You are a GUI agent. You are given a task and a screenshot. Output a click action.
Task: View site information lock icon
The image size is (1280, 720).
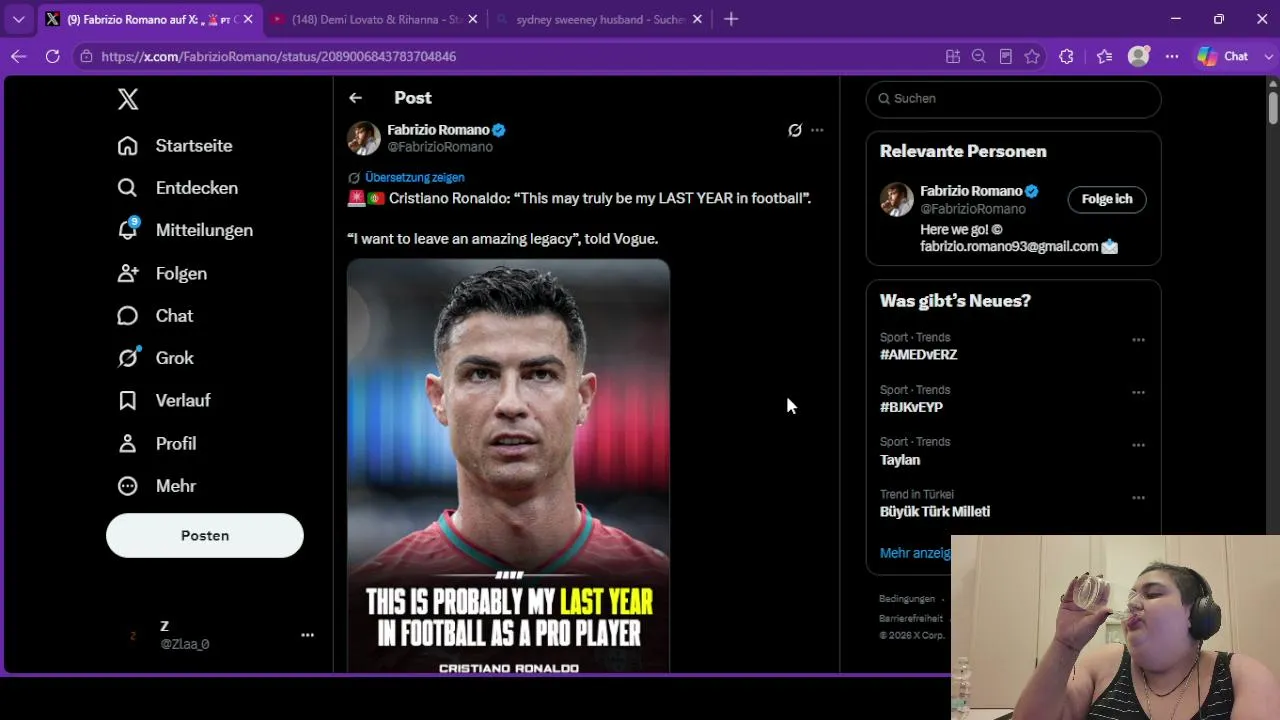click(87, 57)
